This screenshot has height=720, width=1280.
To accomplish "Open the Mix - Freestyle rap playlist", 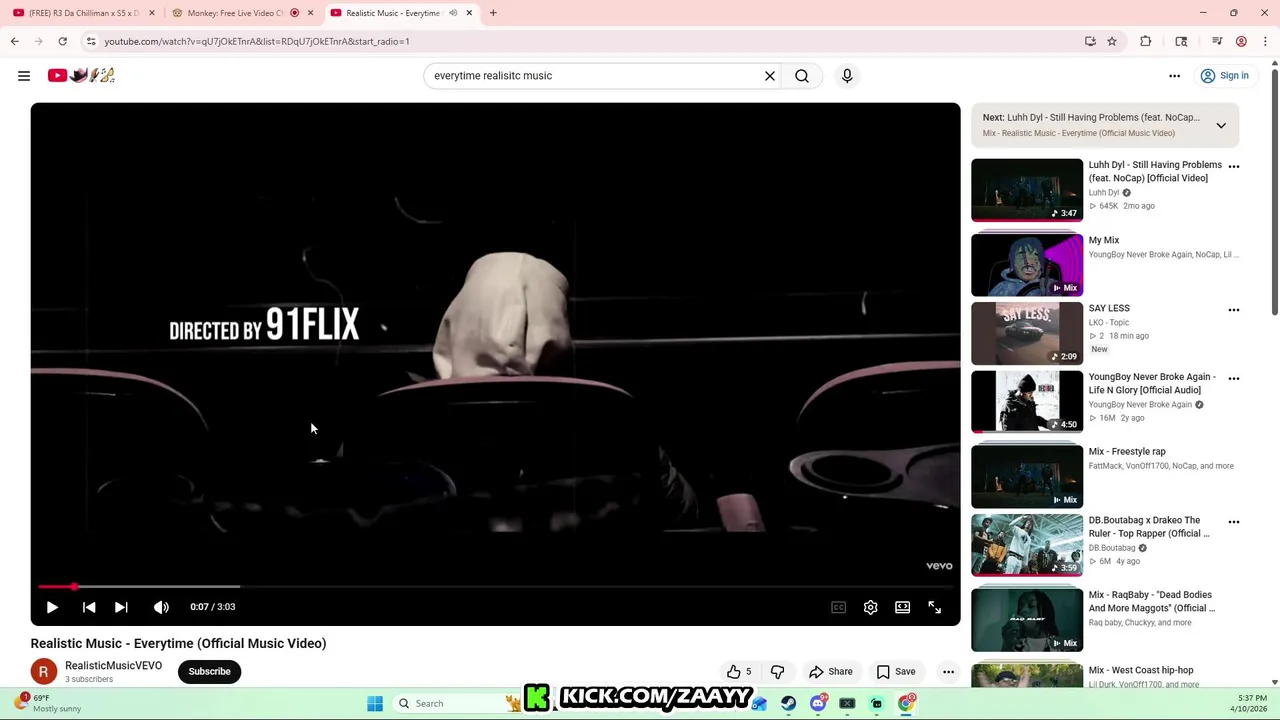I will pyautogui.click(x=1127, y=451).
